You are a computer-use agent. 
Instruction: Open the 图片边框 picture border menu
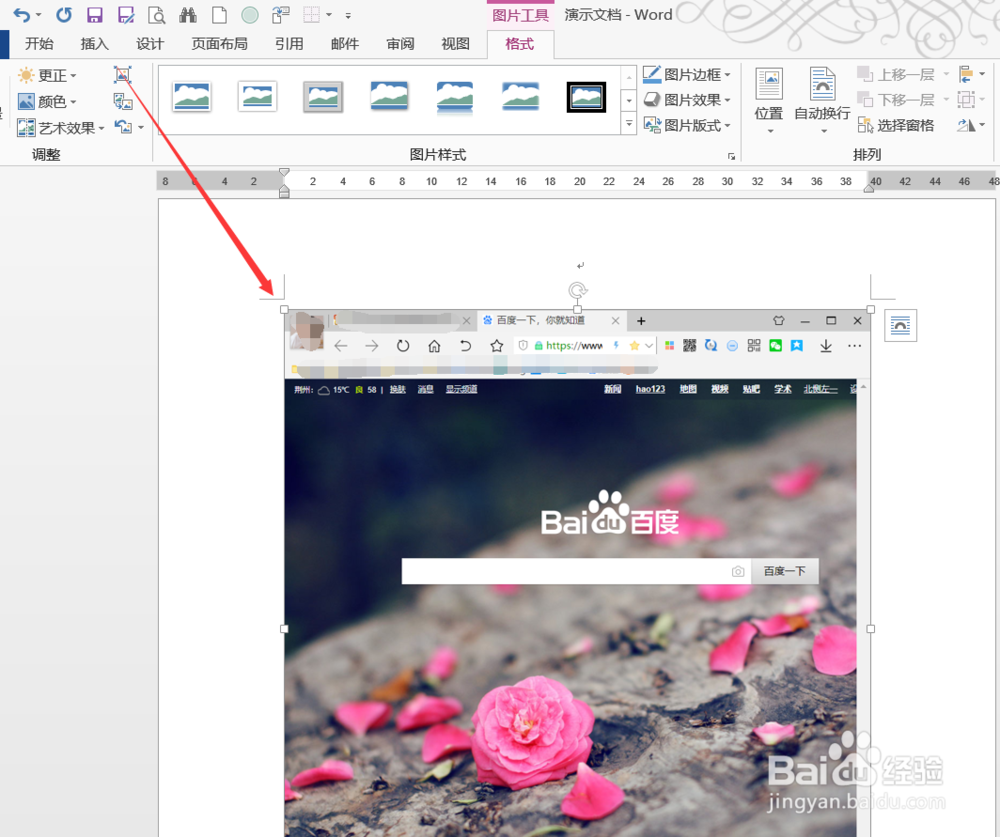687,75
